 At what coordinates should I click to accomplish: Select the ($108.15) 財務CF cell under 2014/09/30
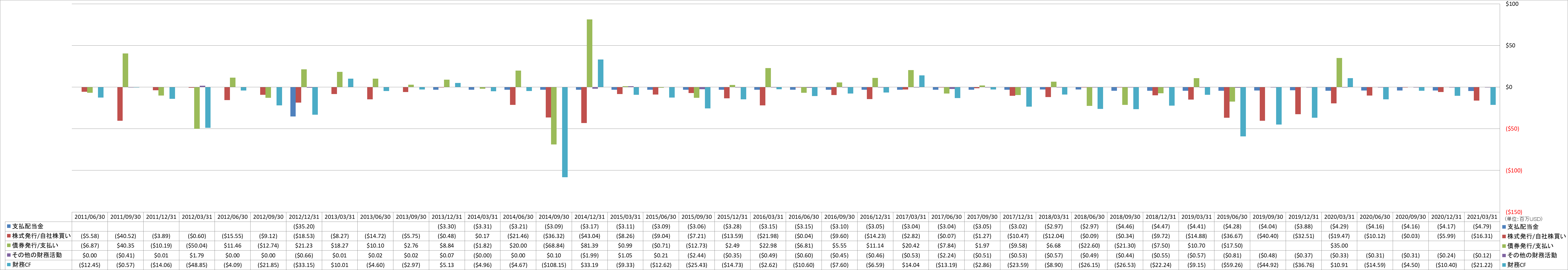tap(554, 265)
